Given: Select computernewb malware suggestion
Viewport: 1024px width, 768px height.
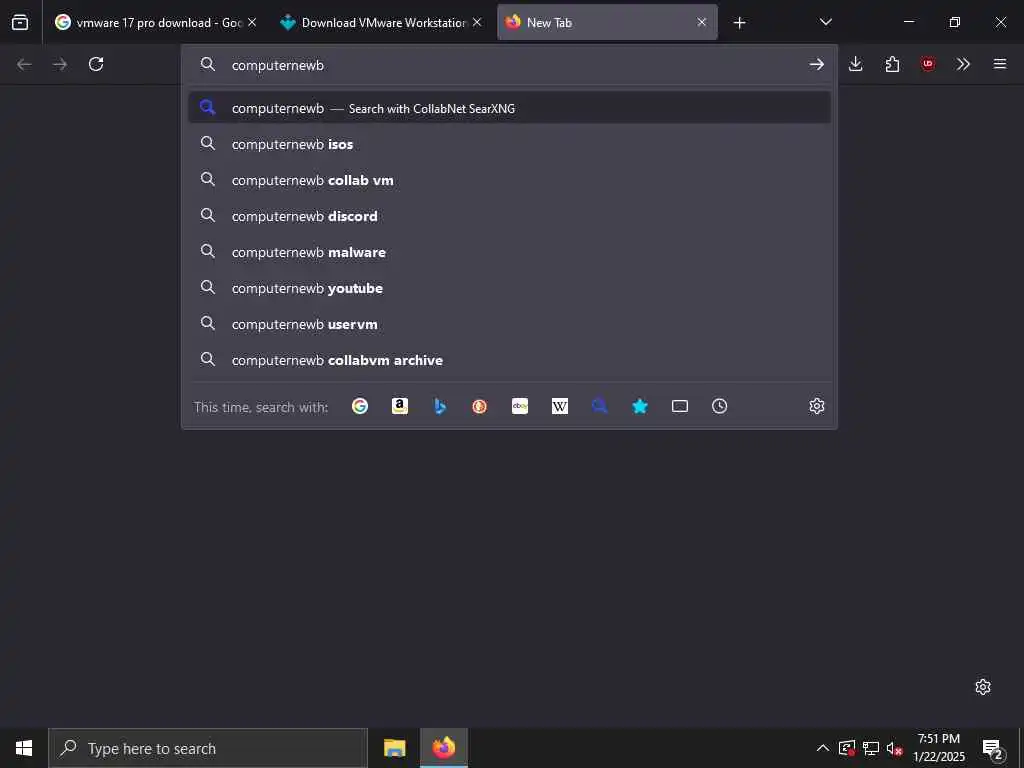Looking at the screenshot, I should coord(509,252).
